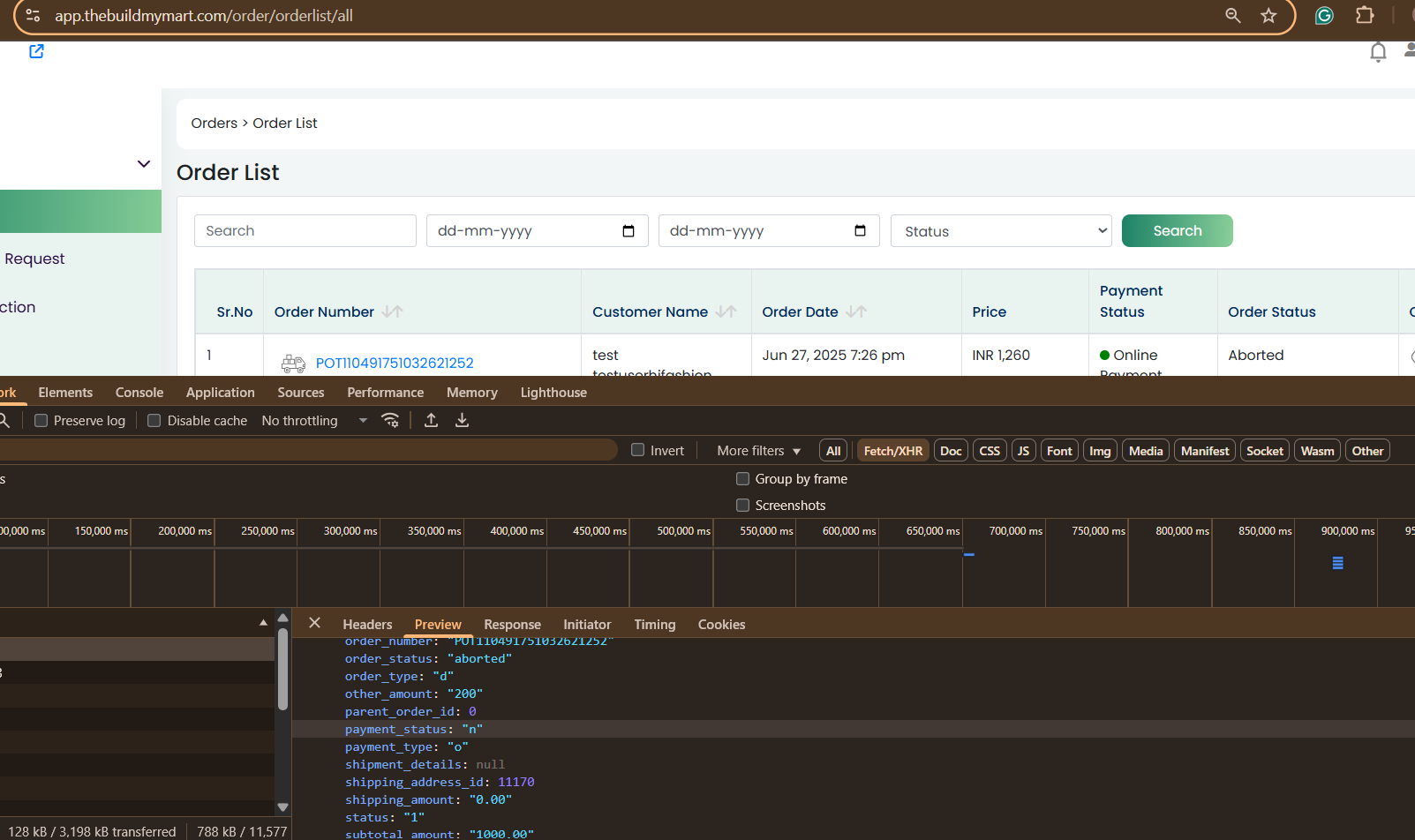Switch to Response tab of request

pyautogui.click(x=512, y=625)
